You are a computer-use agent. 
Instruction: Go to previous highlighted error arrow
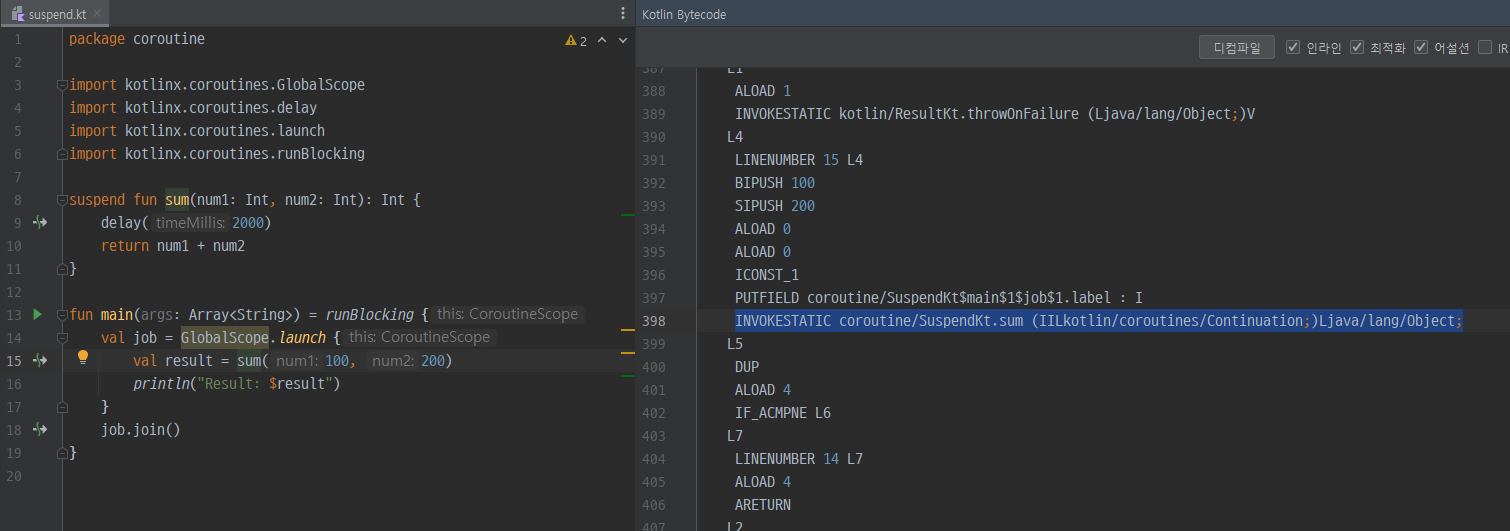point(601,41)
